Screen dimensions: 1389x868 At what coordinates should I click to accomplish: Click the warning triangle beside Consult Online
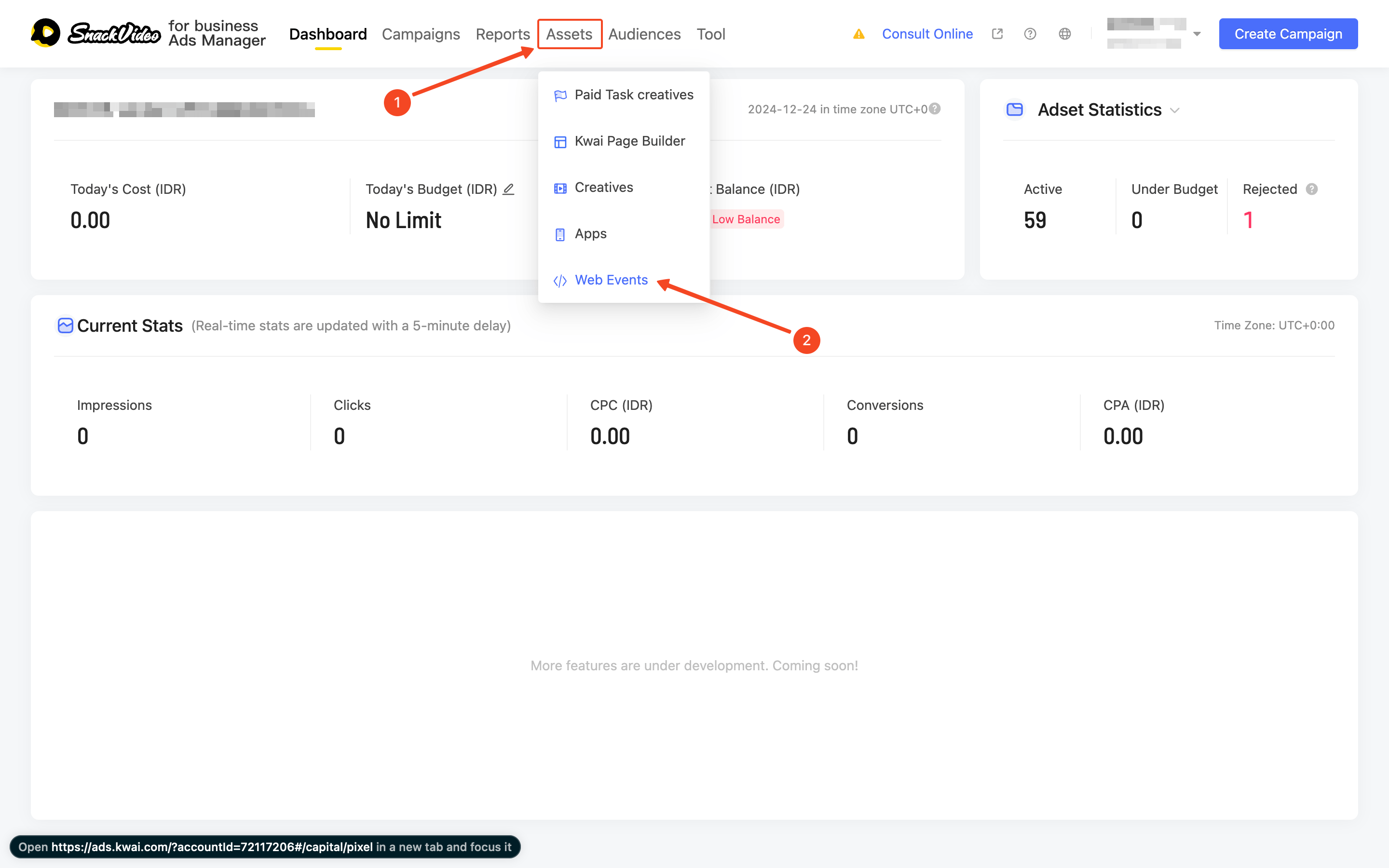coord(859,34)
